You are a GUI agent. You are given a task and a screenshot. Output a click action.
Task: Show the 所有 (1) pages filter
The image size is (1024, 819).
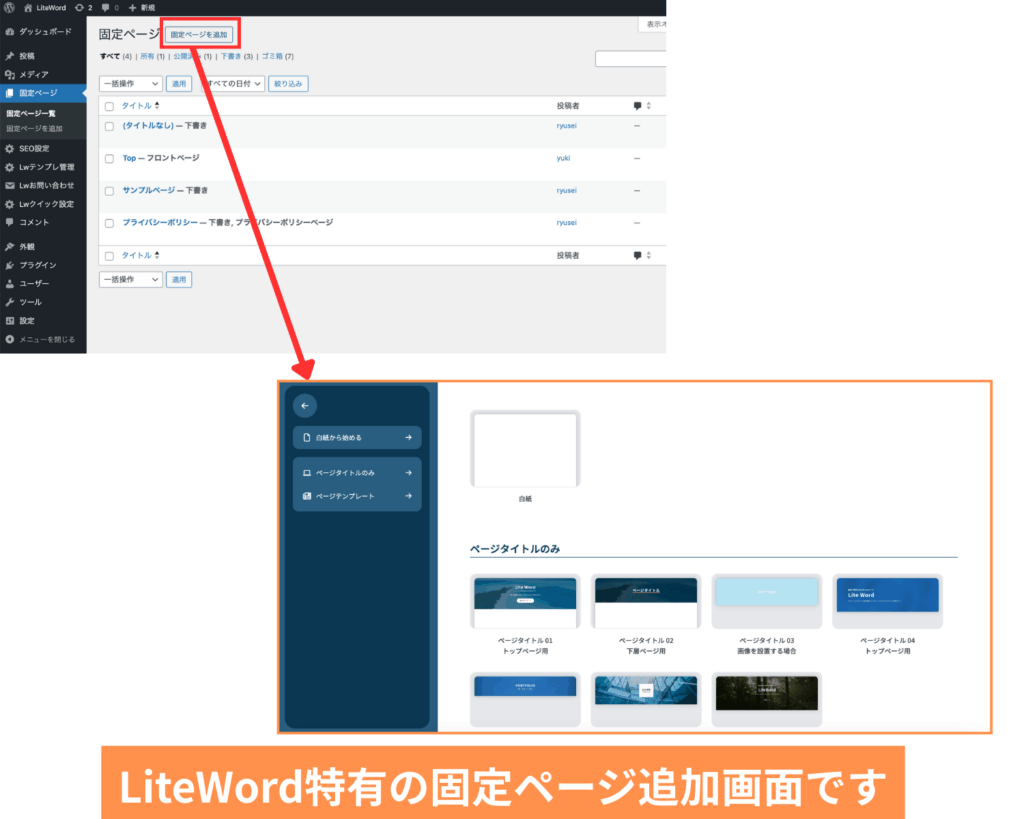[x=152, y=56]
